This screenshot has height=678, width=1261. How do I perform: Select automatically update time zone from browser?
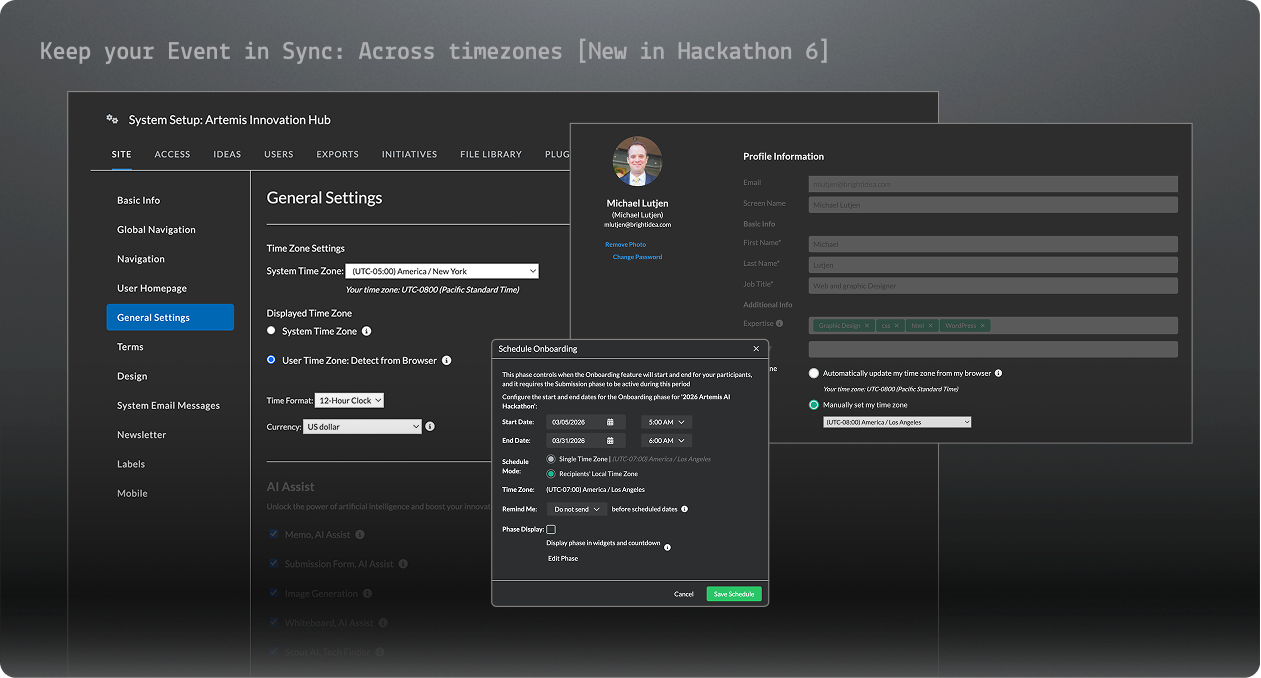click(814, 373)
